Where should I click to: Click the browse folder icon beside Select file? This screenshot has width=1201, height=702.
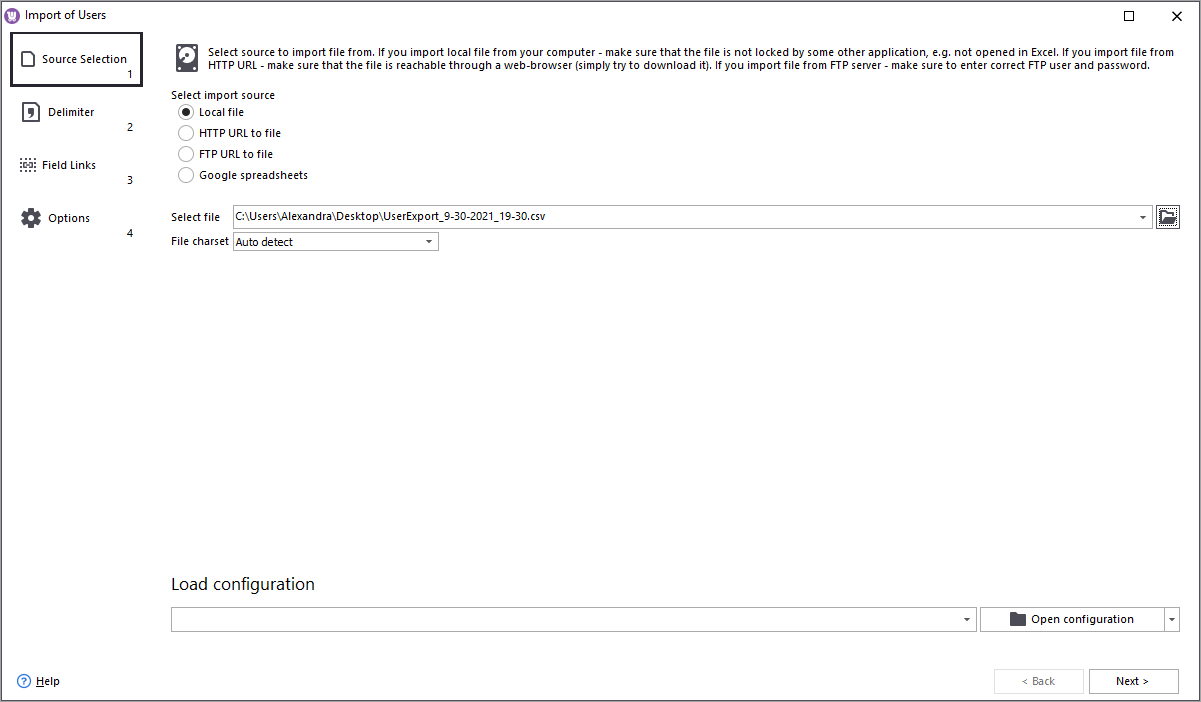pyautogui.click(x=1168, y=217)
